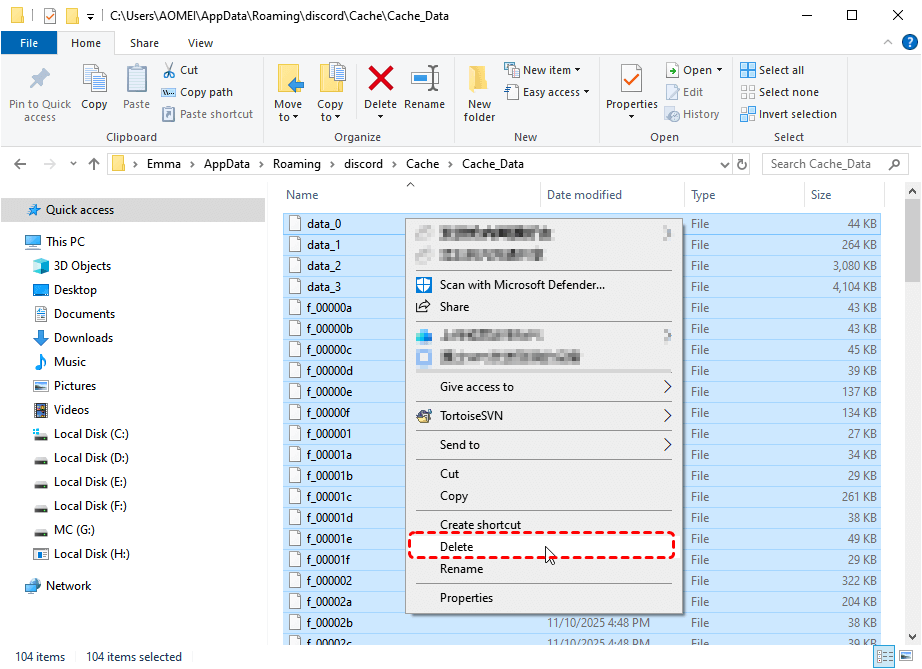Screen dimensions: 922x669
Task: Go up one folder level arrow
Action: [94, 164]
